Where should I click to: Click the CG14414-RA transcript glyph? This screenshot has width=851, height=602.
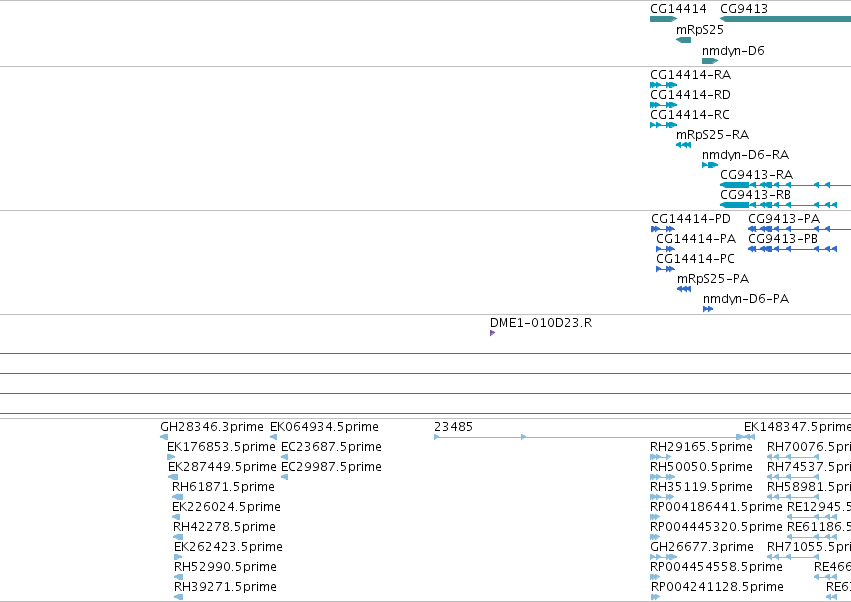(664, 85)
